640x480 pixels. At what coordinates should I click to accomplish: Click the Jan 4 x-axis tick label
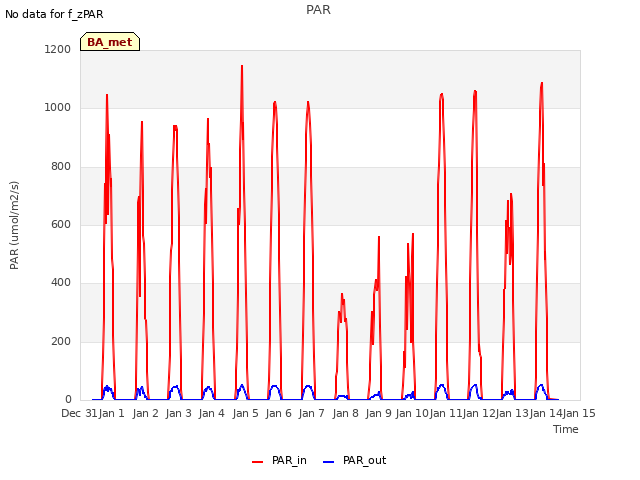[x=211, y=413]
